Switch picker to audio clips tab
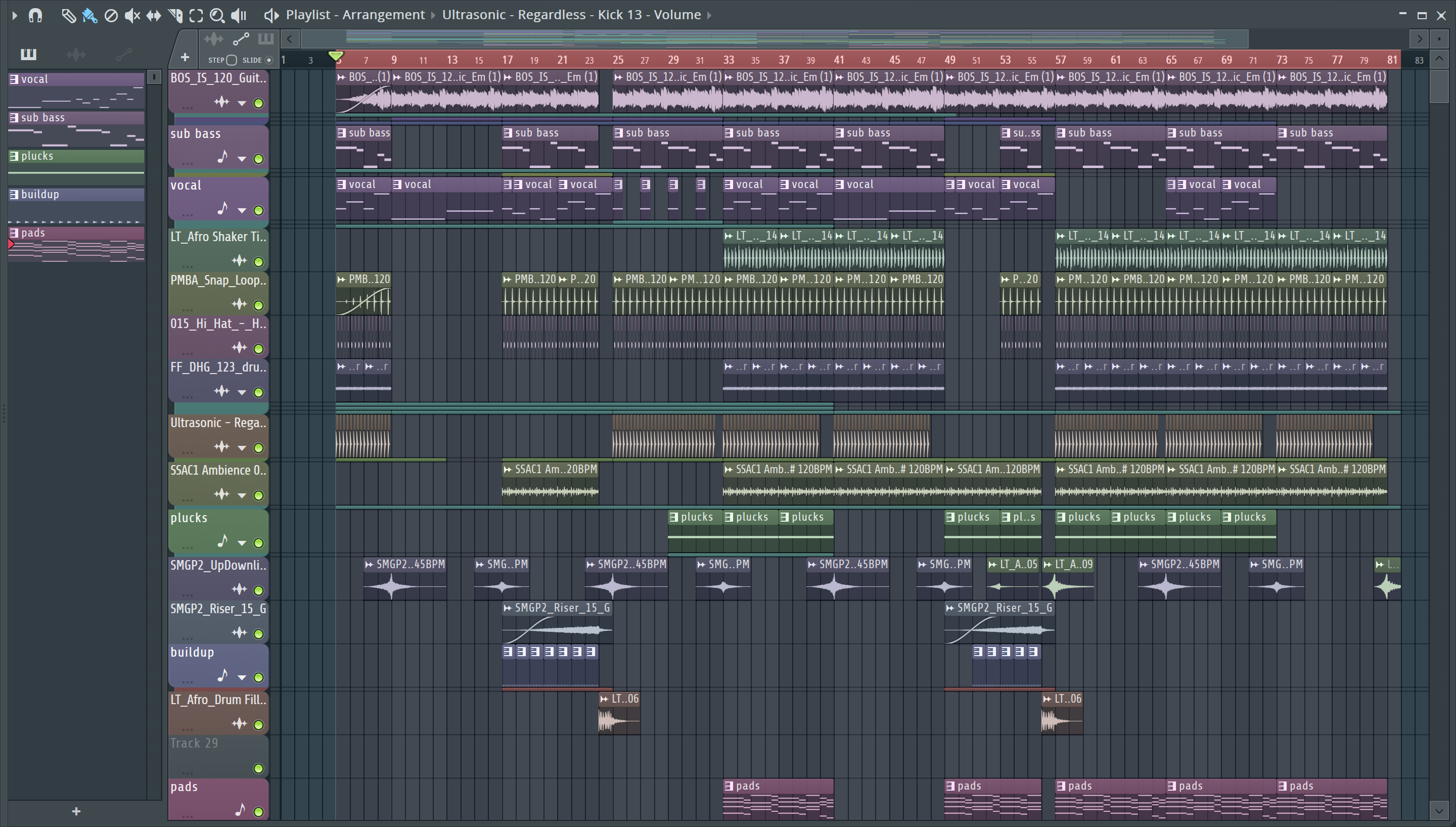The width and height of the screenshot is (1456, 827). pos(76,55)
